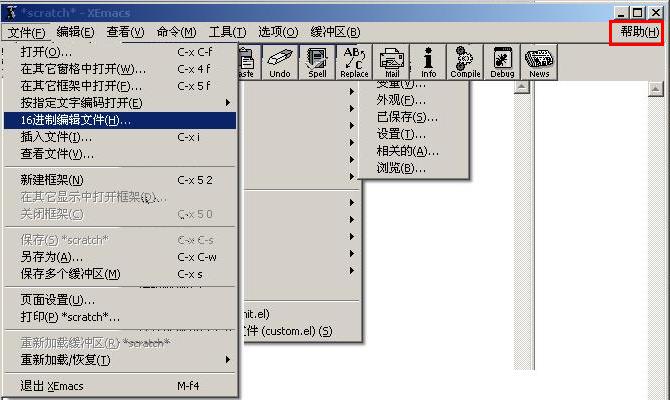Screen dimensions: 670x400
Task: Select 在其它窗格中打开(W)... menu entry
Action: coord(120,69)
